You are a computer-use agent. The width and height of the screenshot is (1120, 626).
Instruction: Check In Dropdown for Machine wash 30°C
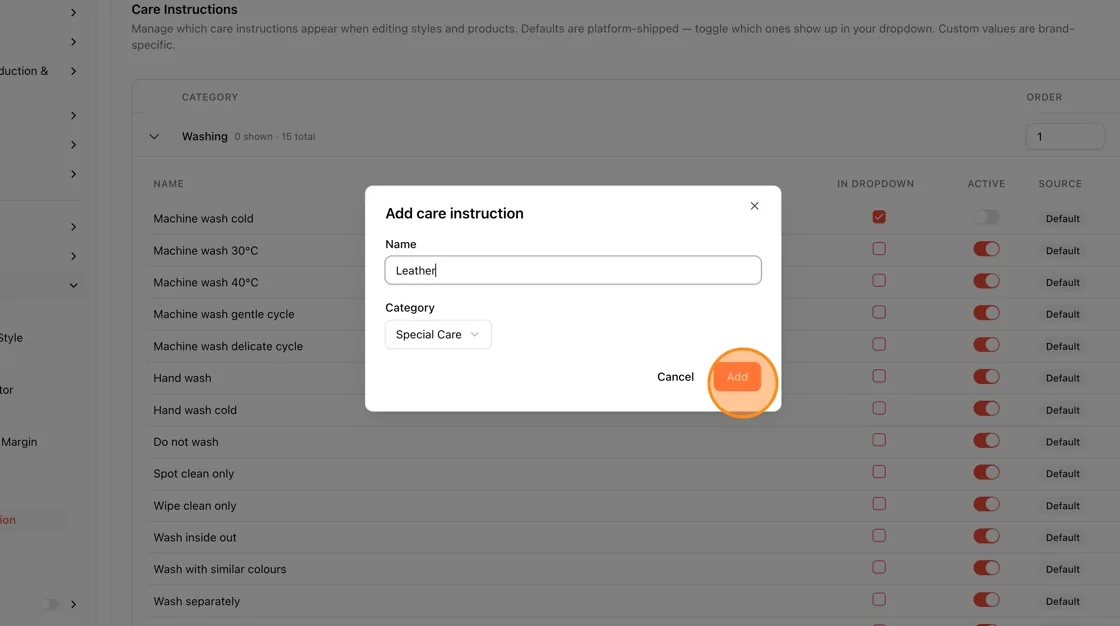pos(879,249)
